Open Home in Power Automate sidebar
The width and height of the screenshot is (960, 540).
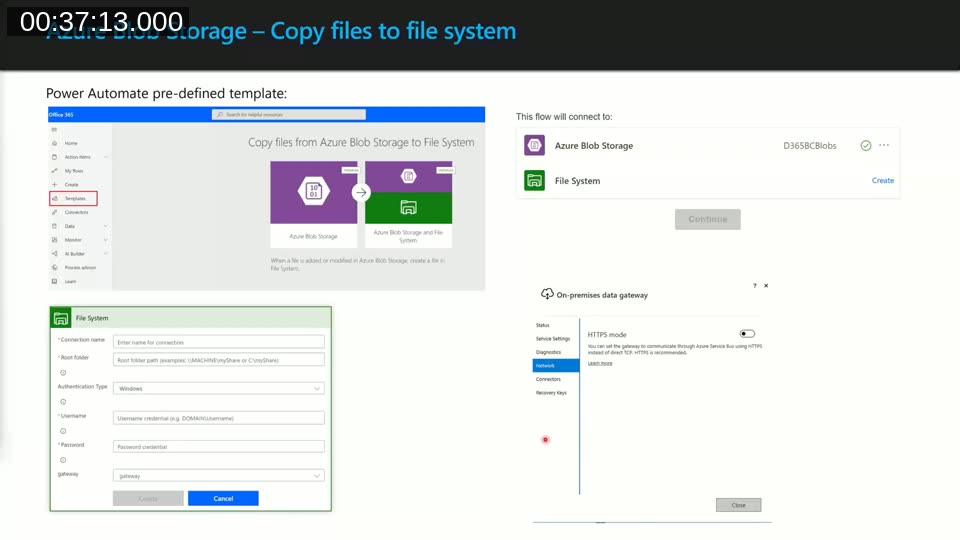click(71, 143)
